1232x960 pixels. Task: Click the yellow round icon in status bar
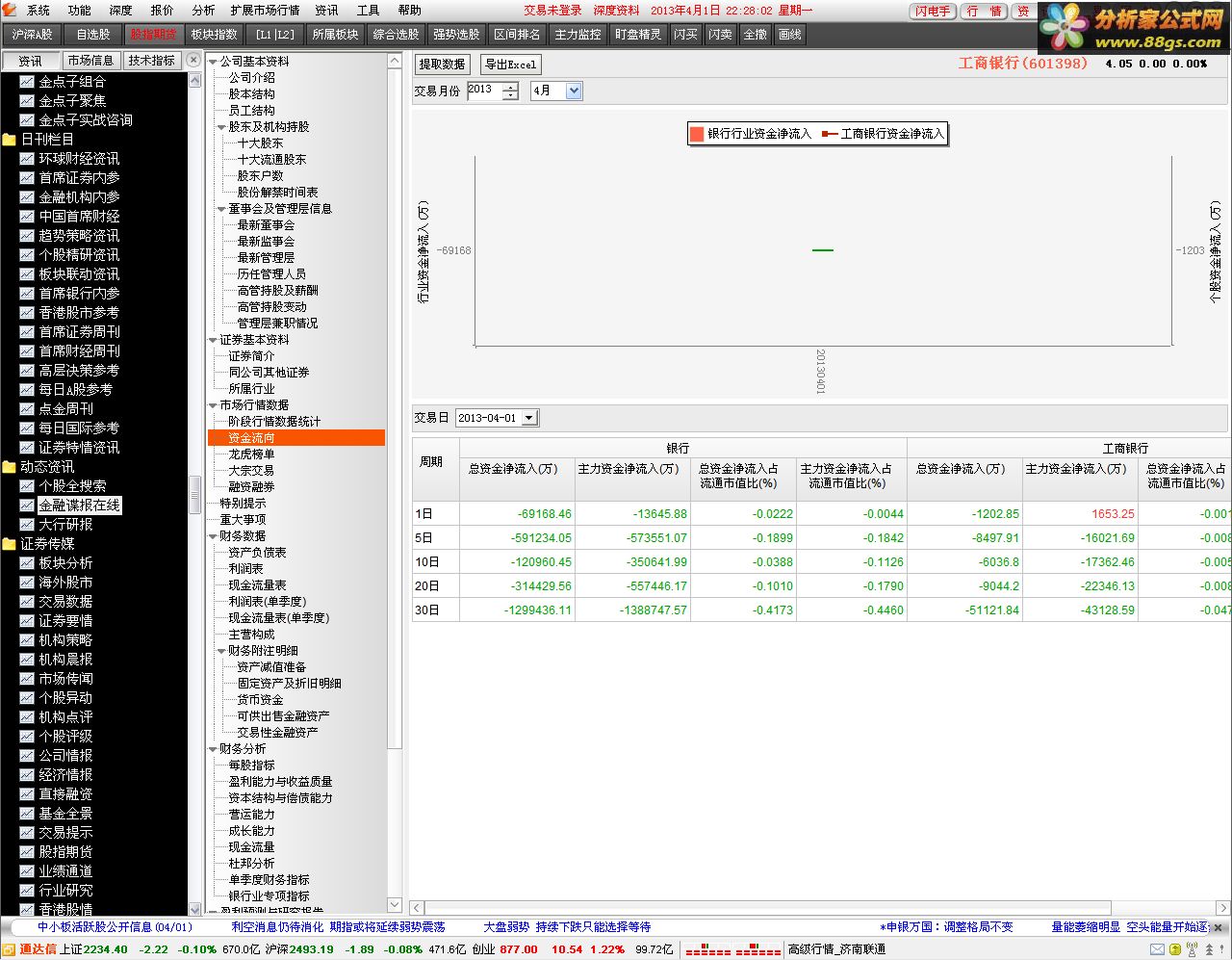[x=1175, y=949]
